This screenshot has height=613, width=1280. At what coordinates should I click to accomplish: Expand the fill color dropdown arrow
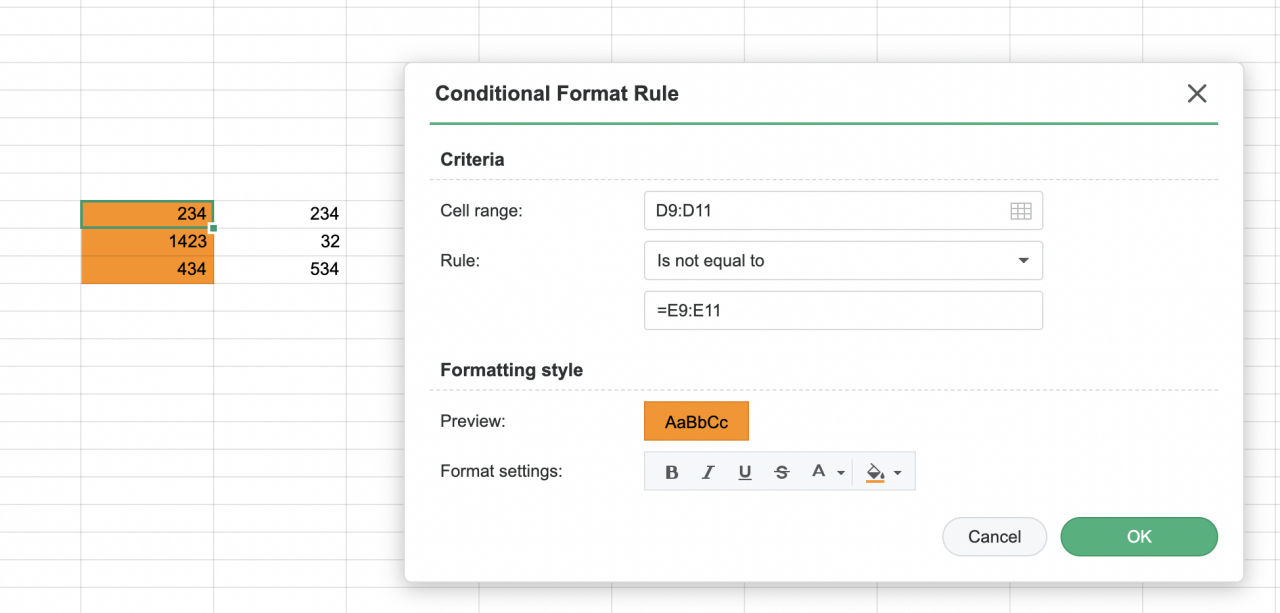click(x=898, y=473)
